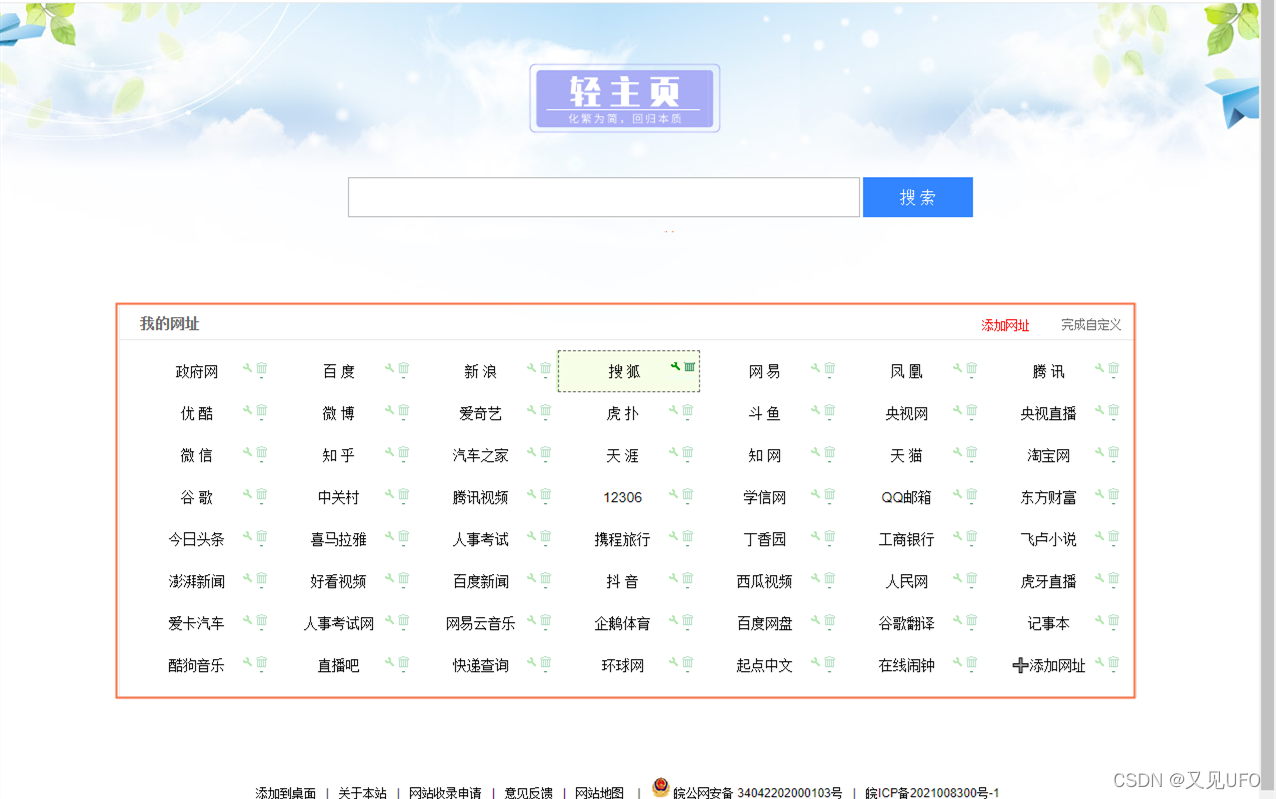
Task: Click the trash icon next to 12306
Action: [690, 495]
